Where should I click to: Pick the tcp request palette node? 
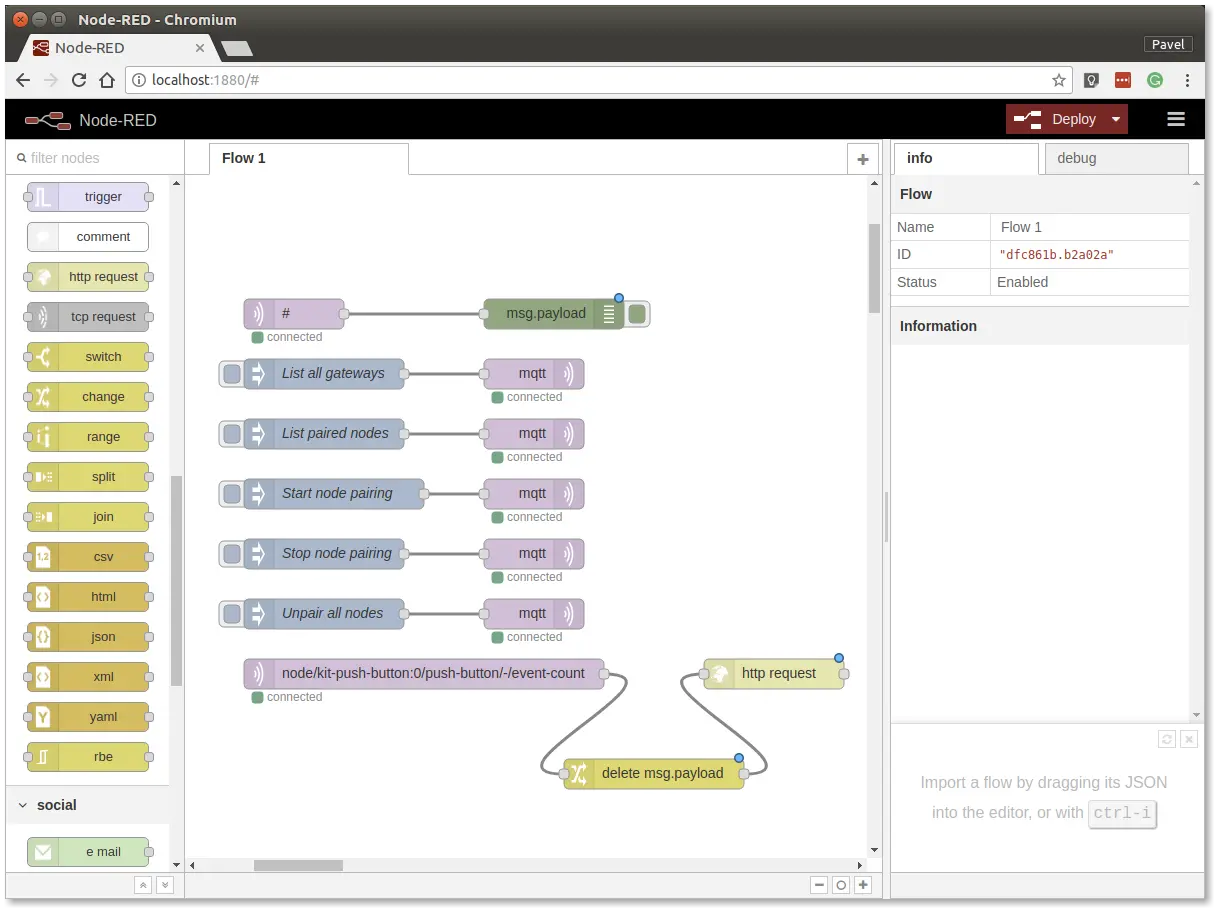pos(88,317)
